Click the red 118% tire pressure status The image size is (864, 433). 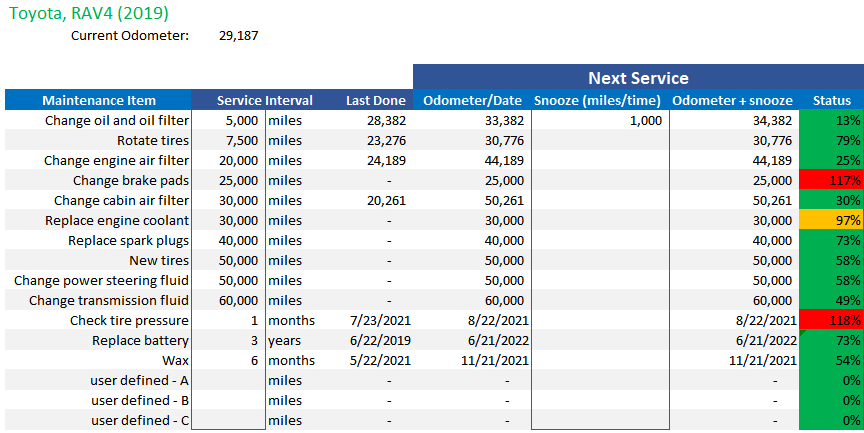tap(832, 320)
